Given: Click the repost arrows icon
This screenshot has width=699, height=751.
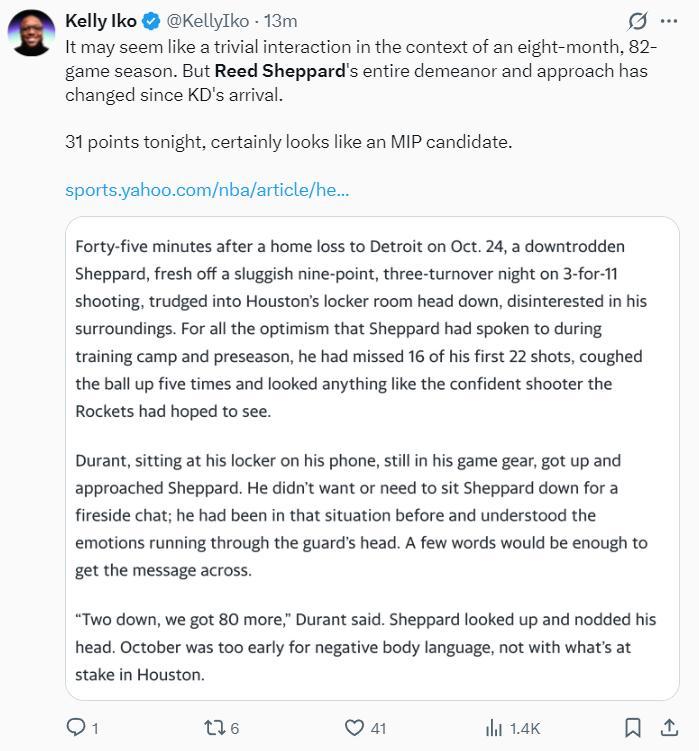Looking at the screenshot, I should pyautogui.click(x=214, y=728).
